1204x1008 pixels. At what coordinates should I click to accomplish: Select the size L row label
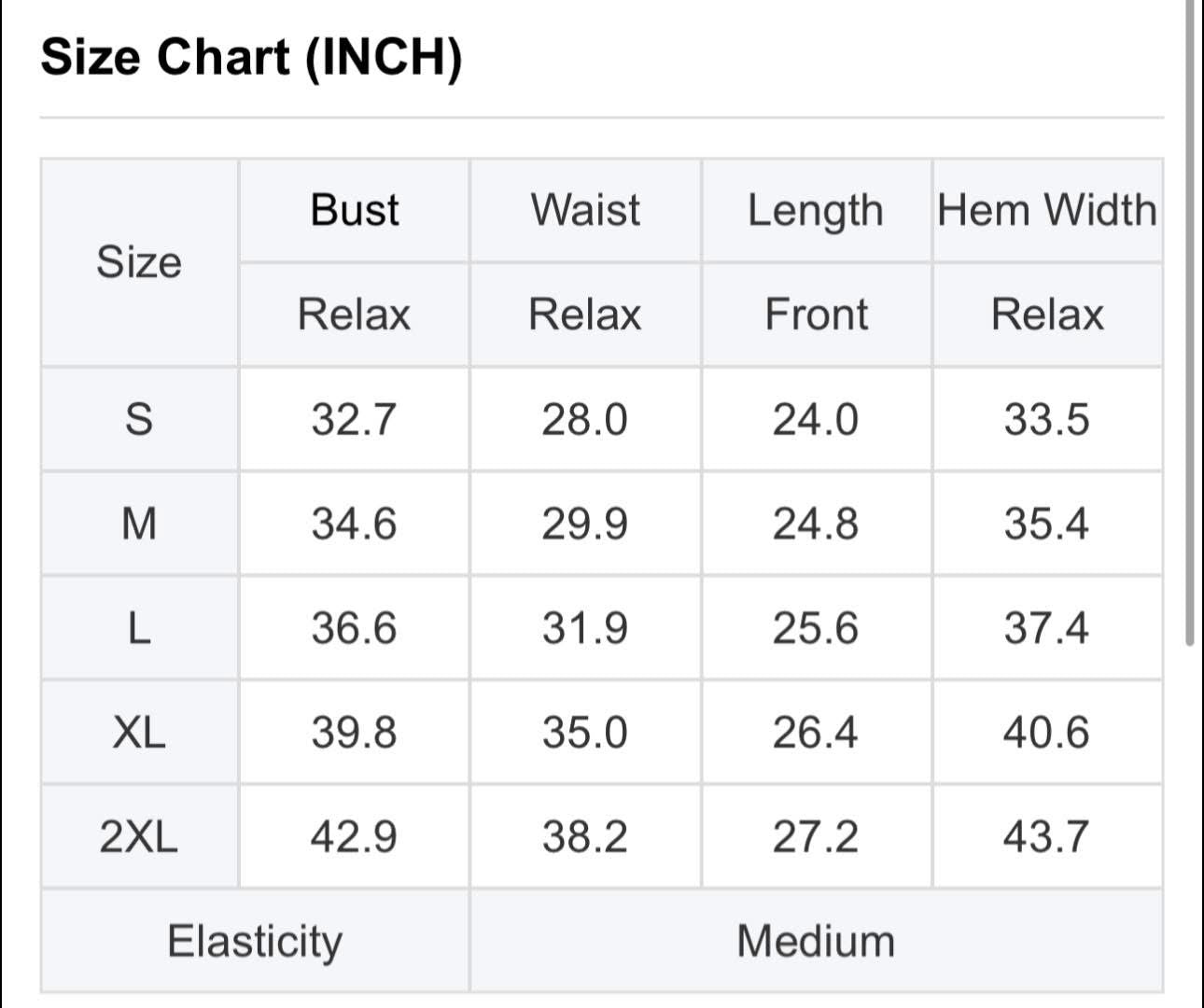pos(139,628)
